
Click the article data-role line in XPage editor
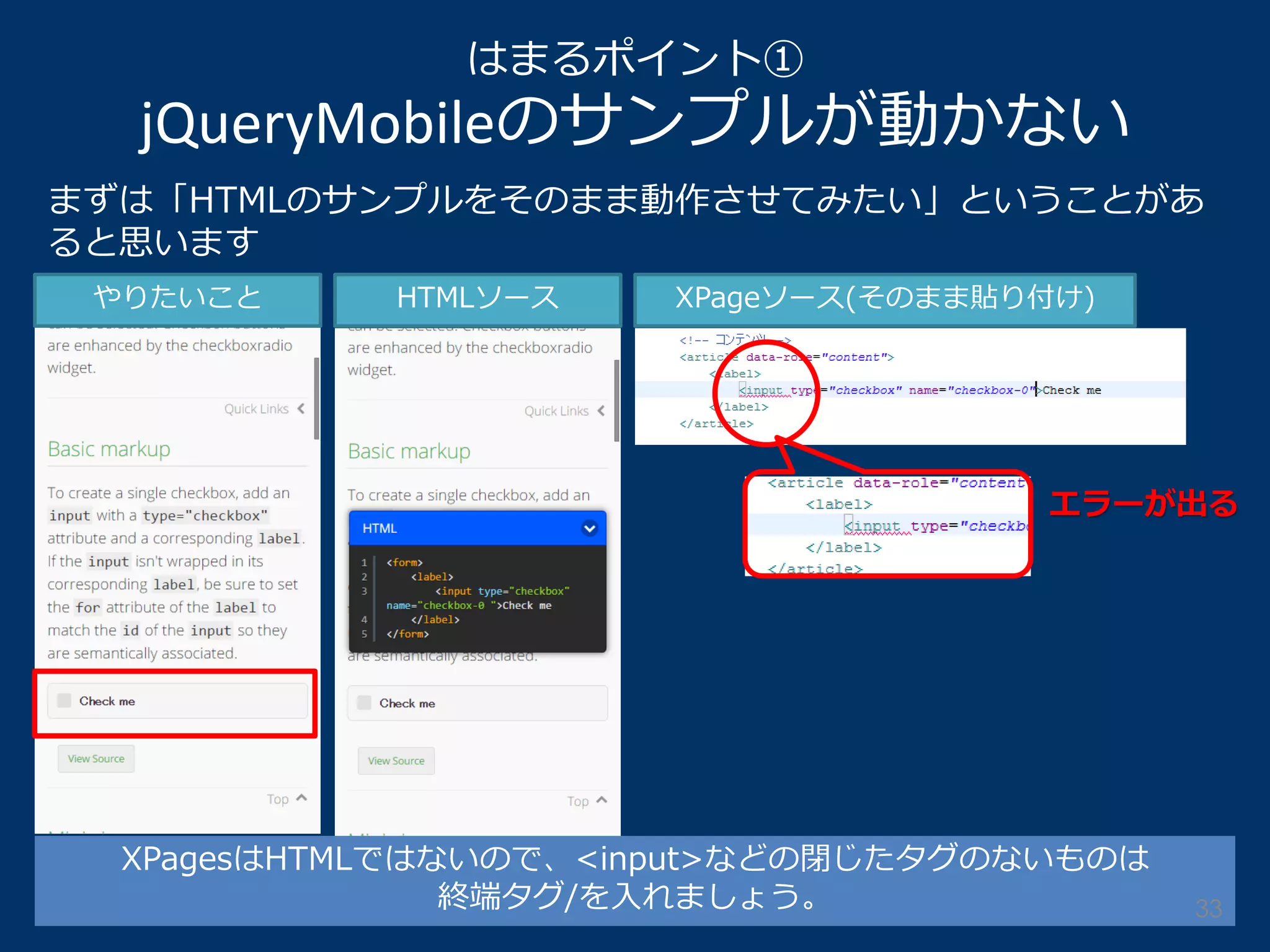(x=786, y=357)
